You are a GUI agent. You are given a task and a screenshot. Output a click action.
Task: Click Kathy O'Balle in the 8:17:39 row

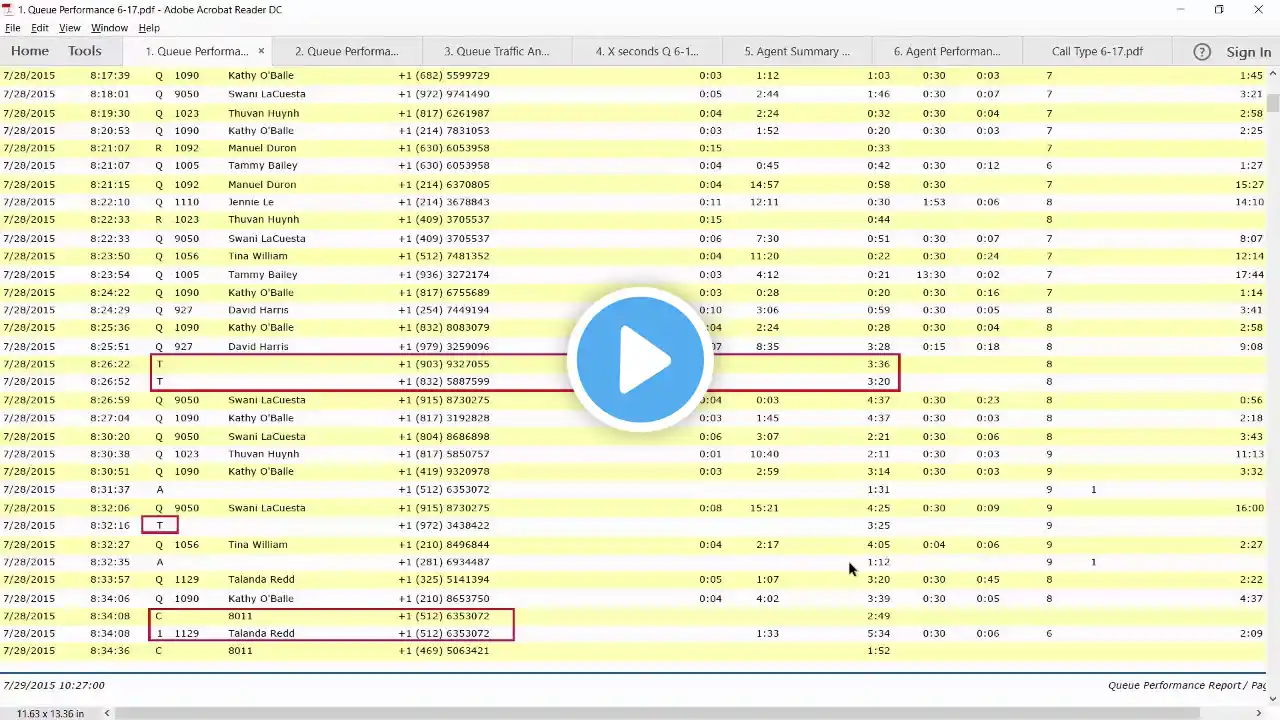tap(261, 76)
